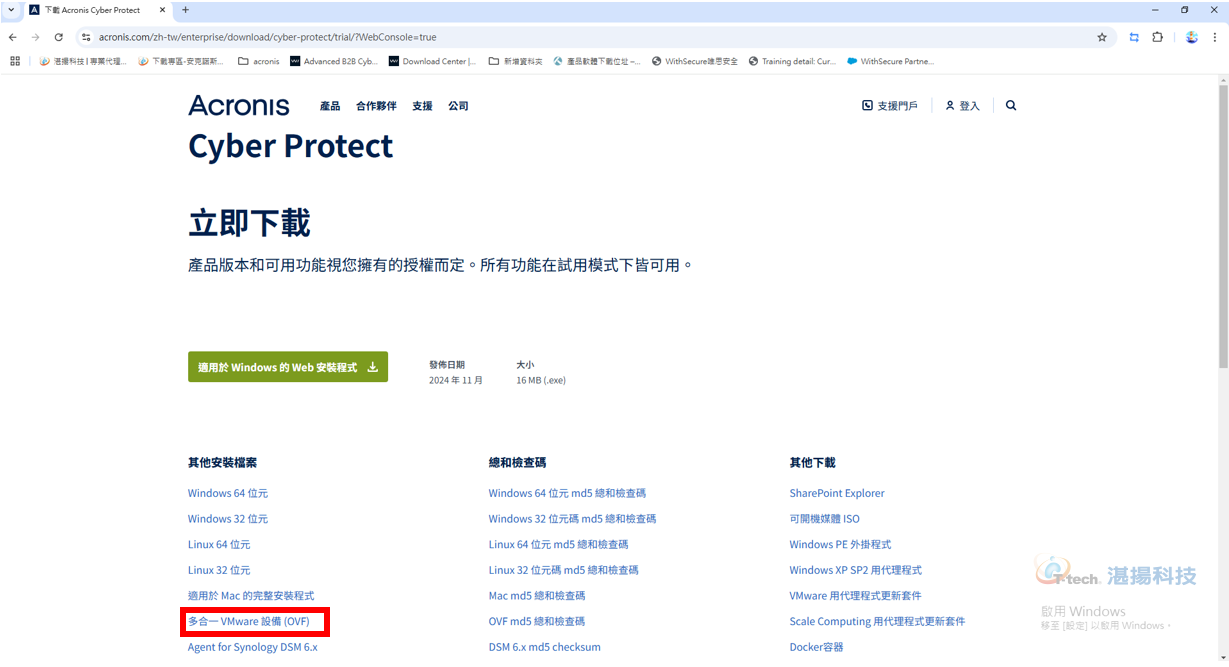Click the 16 MB (.exe) size text

pyautogui.click(x=541, y=381)
